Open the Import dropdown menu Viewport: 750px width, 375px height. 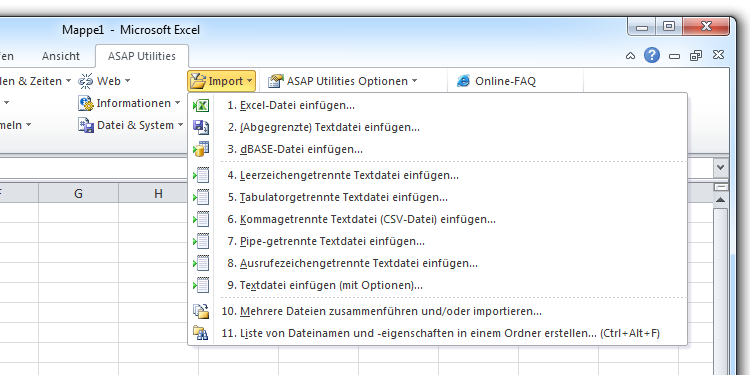click(x=221, y=81)
